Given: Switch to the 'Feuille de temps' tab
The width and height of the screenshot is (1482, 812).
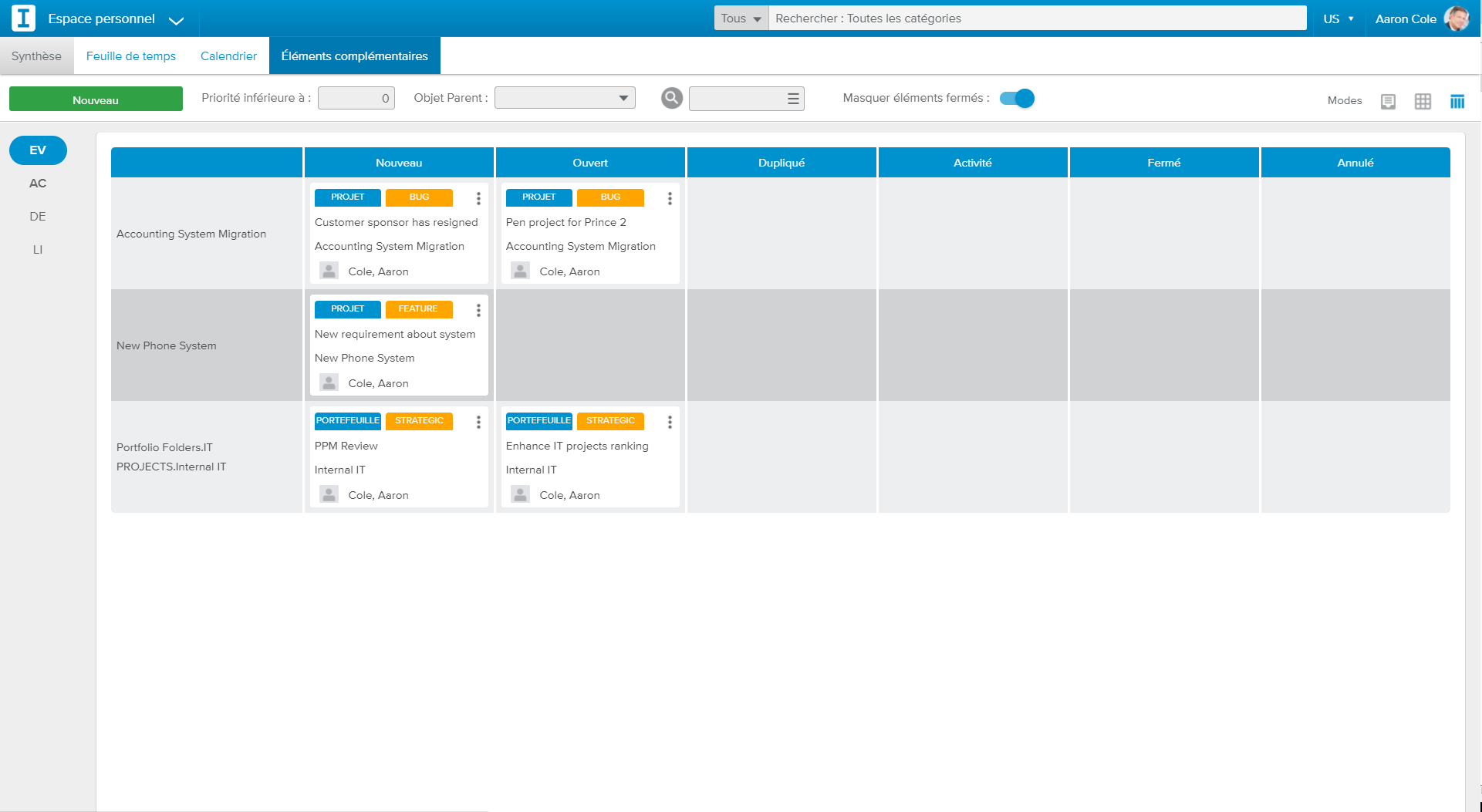Looking at the screenshot, I should click(x=131, y=56).
